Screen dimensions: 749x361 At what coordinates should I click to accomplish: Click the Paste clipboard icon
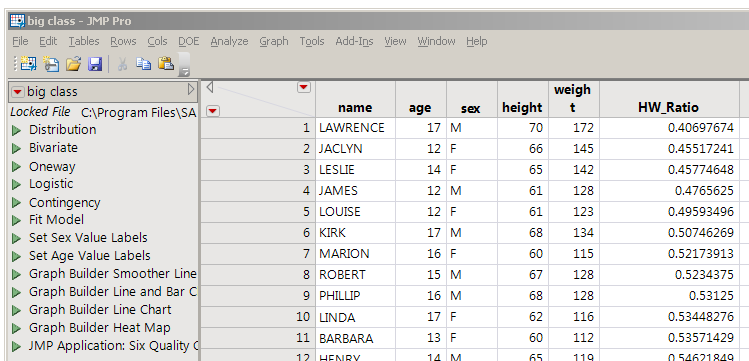(x=166, y=63)
